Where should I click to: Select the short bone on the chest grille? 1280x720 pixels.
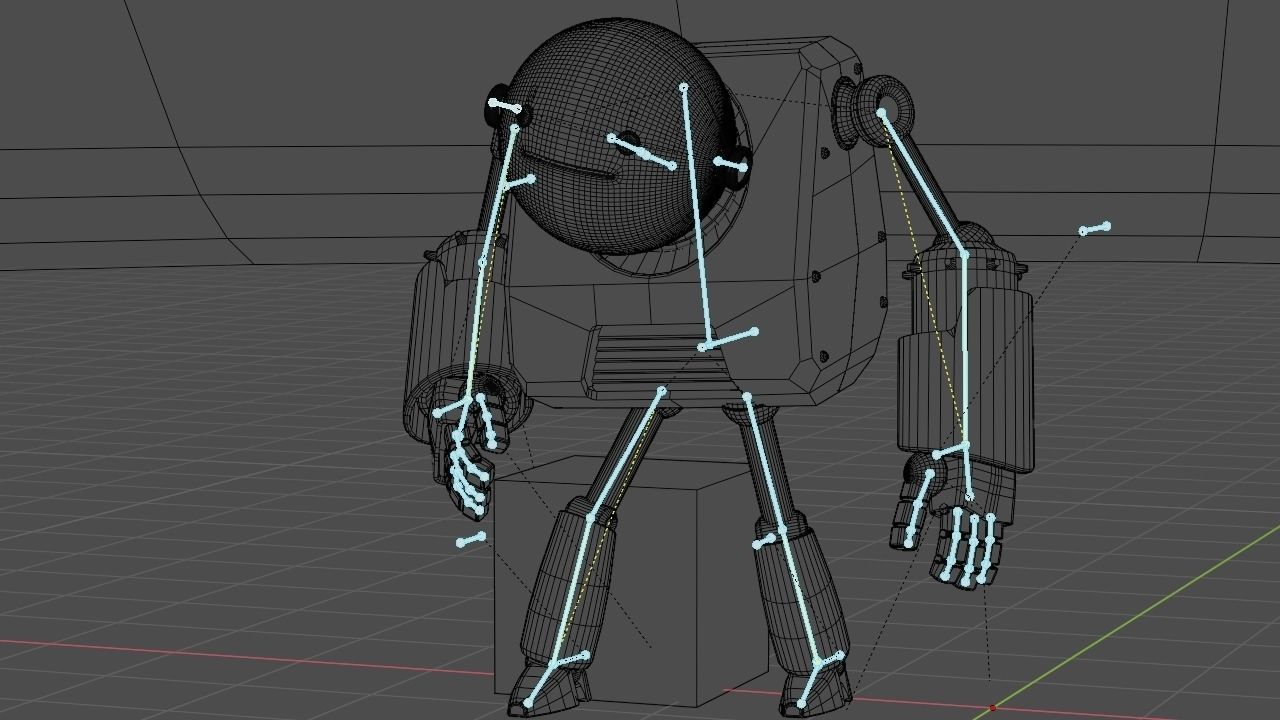[x=728, y=339]
